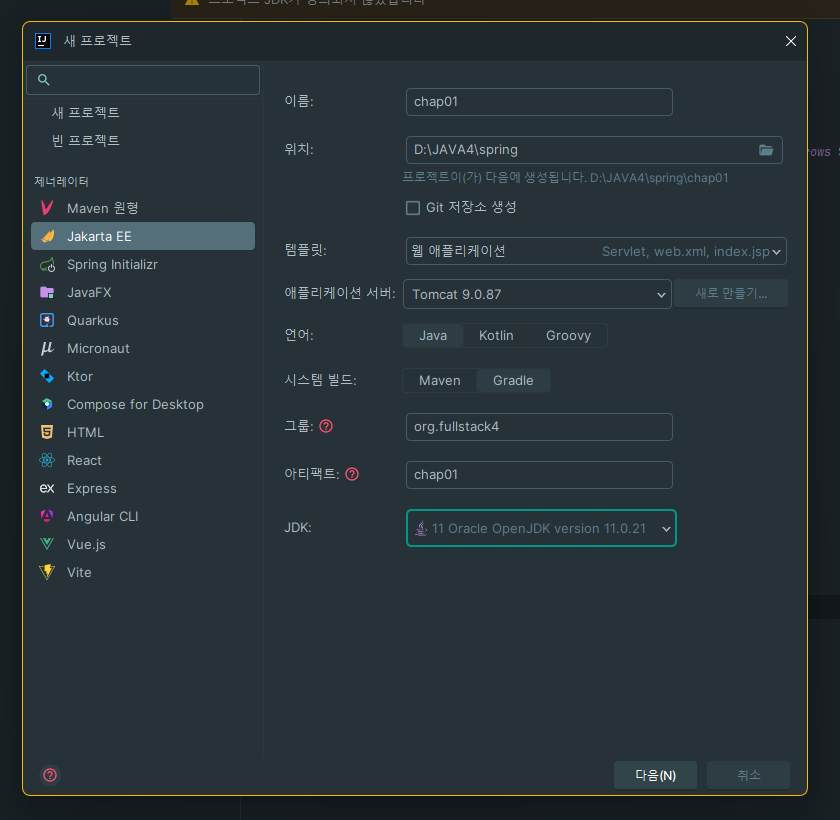Click the search magnifier icon
This screenshot has height=820, width=840.
pyautogui.click(x=43, y=80)
